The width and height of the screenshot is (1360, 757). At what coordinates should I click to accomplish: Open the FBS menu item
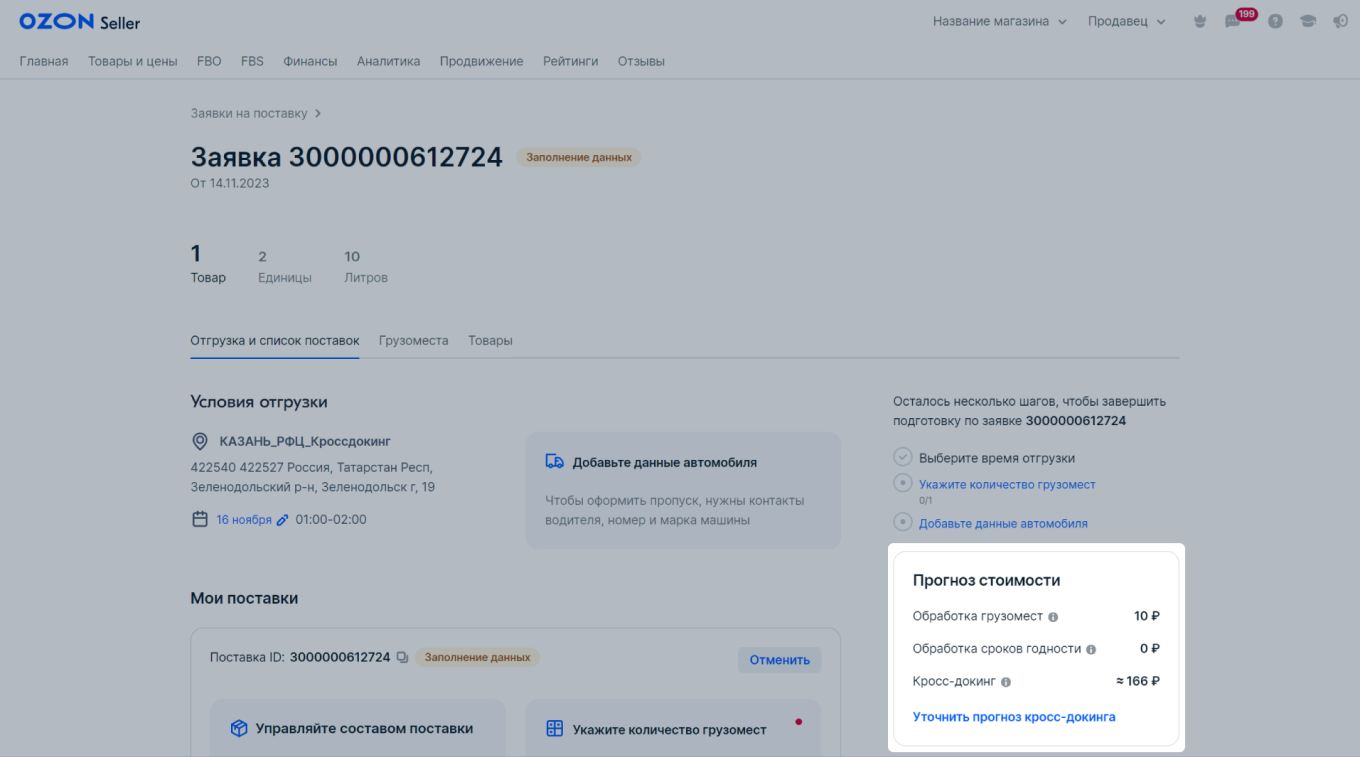tap(252, 61)
